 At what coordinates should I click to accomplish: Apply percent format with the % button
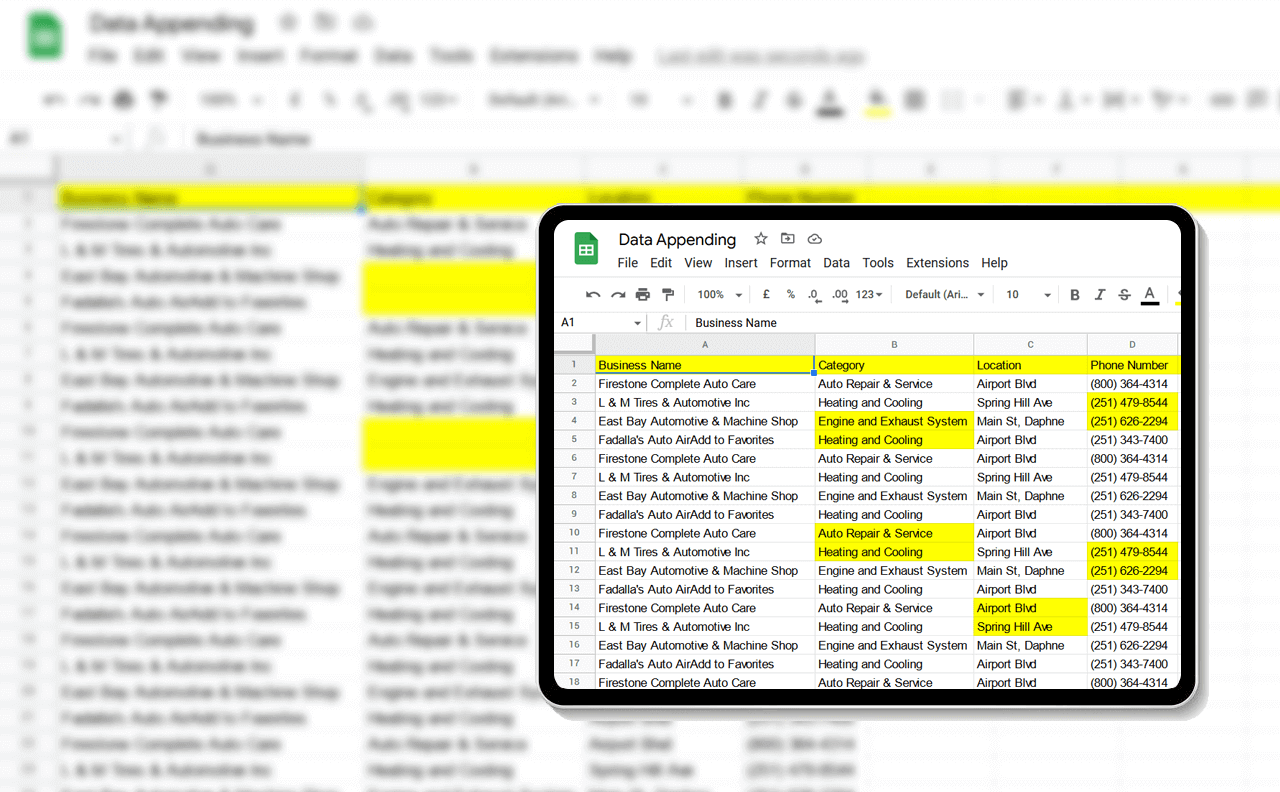[790, 295]
